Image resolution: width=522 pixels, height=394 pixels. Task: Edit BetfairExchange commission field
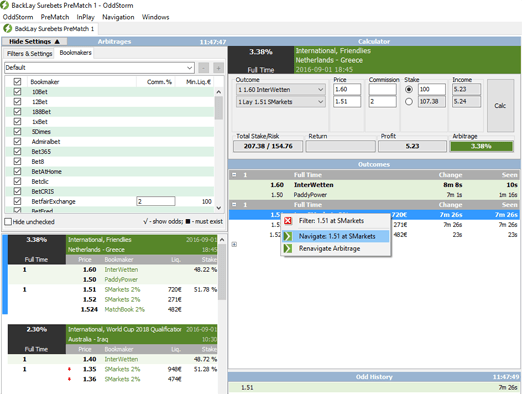click(x=156, y=201)
